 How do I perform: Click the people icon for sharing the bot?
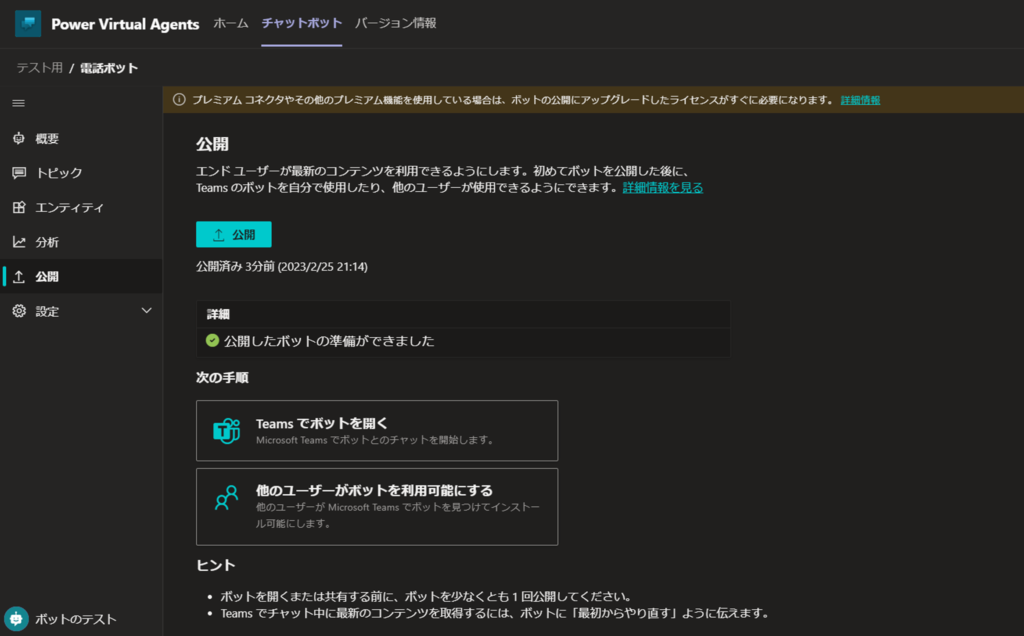pyautogui.click(x=227, y=498)
